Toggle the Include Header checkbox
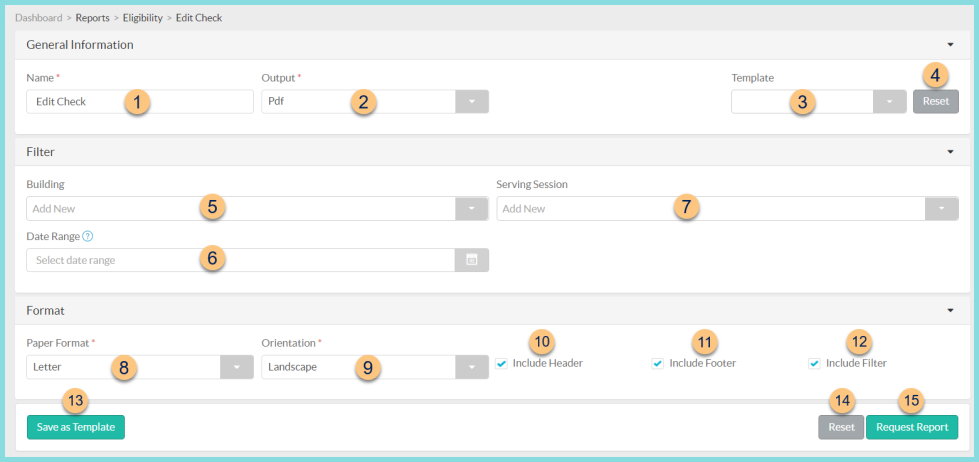Image resolution: width=979 pixels, height=462 pixels. click(x=501, y=363)
